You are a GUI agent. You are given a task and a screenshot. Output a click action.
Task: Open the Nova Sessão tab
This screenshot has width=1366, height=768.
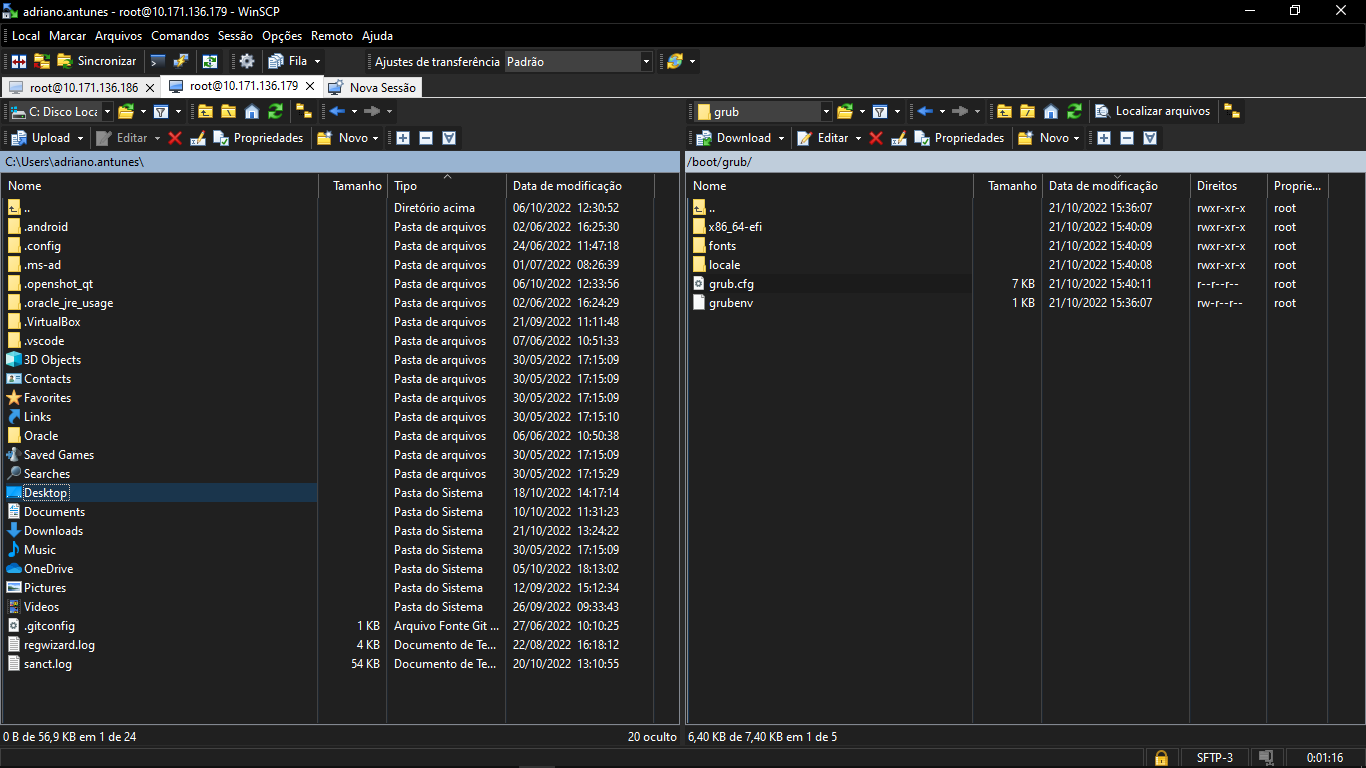pyautogui.click(x=373, y=88)
